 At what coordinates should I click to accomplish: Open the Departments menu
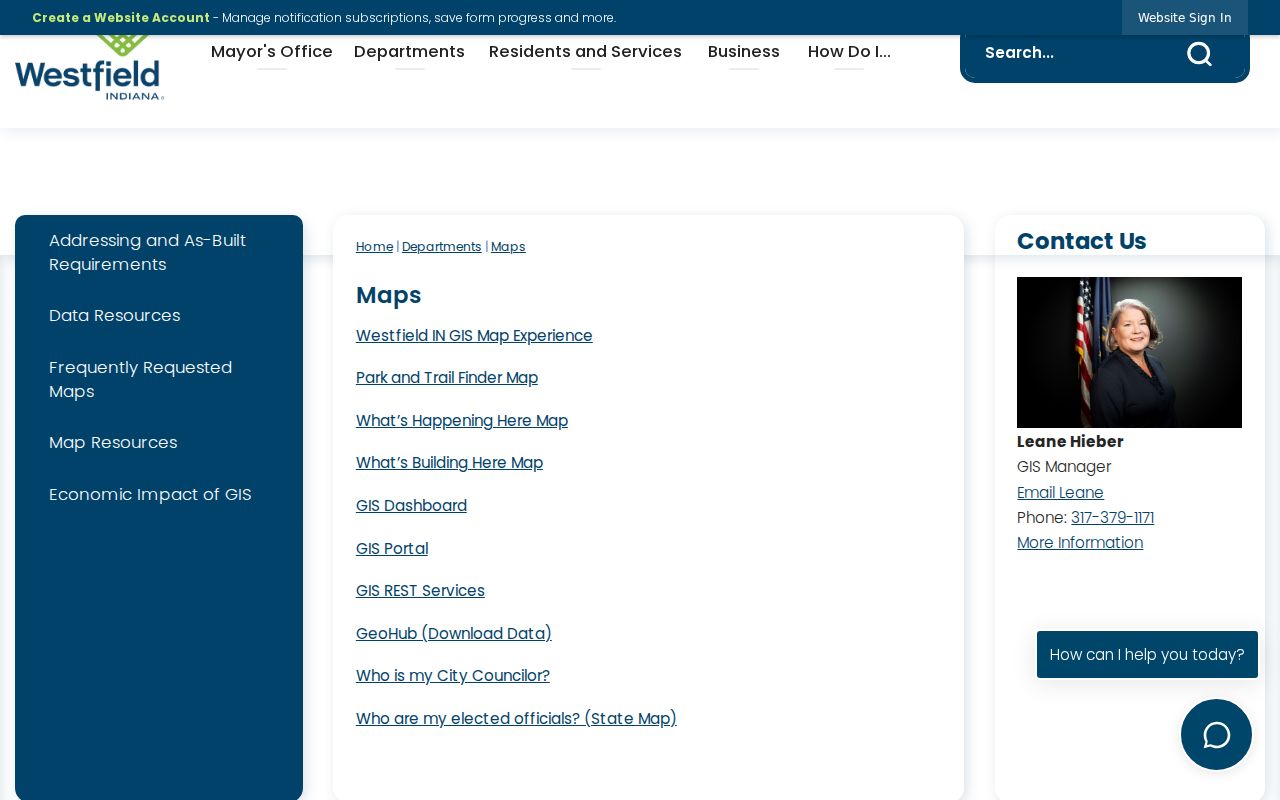click(x=409, y=52)
